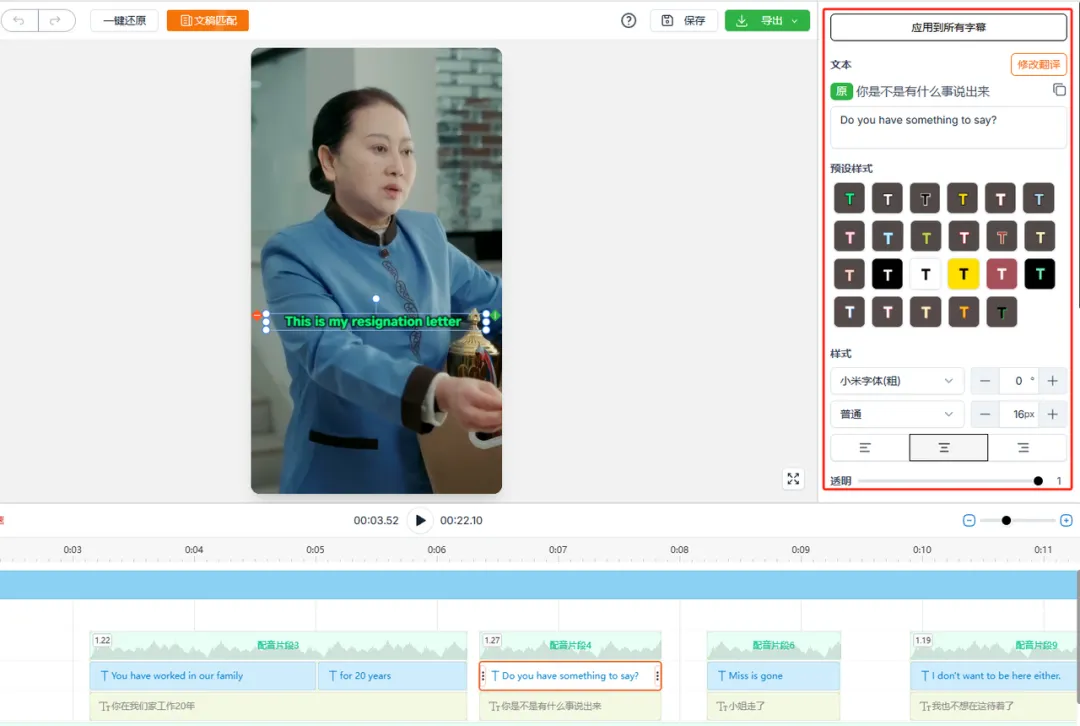Apply the white T on red background preset

[1001, 275]
